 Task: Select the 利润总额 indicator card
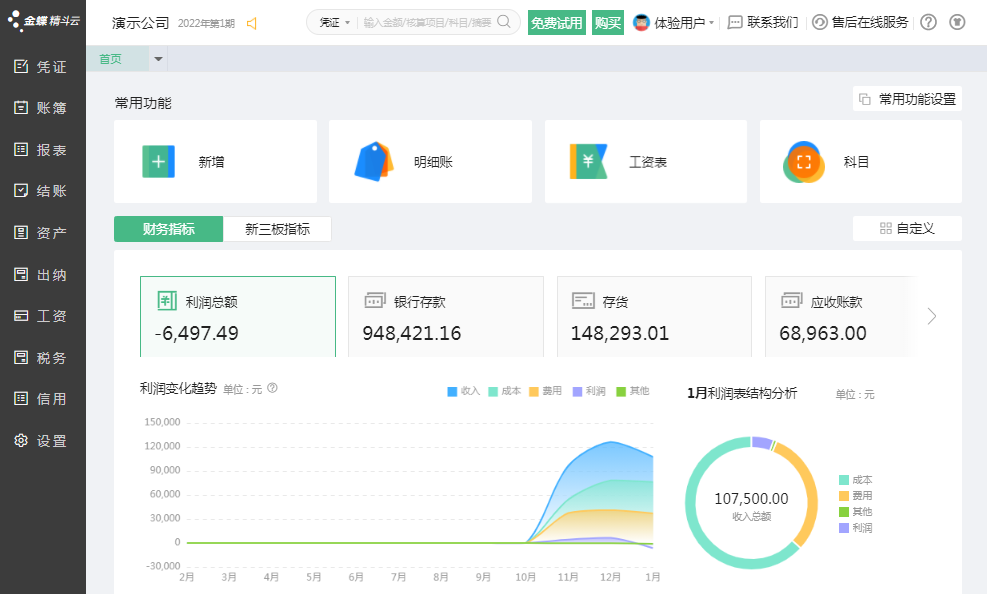(x=238, y=317)
